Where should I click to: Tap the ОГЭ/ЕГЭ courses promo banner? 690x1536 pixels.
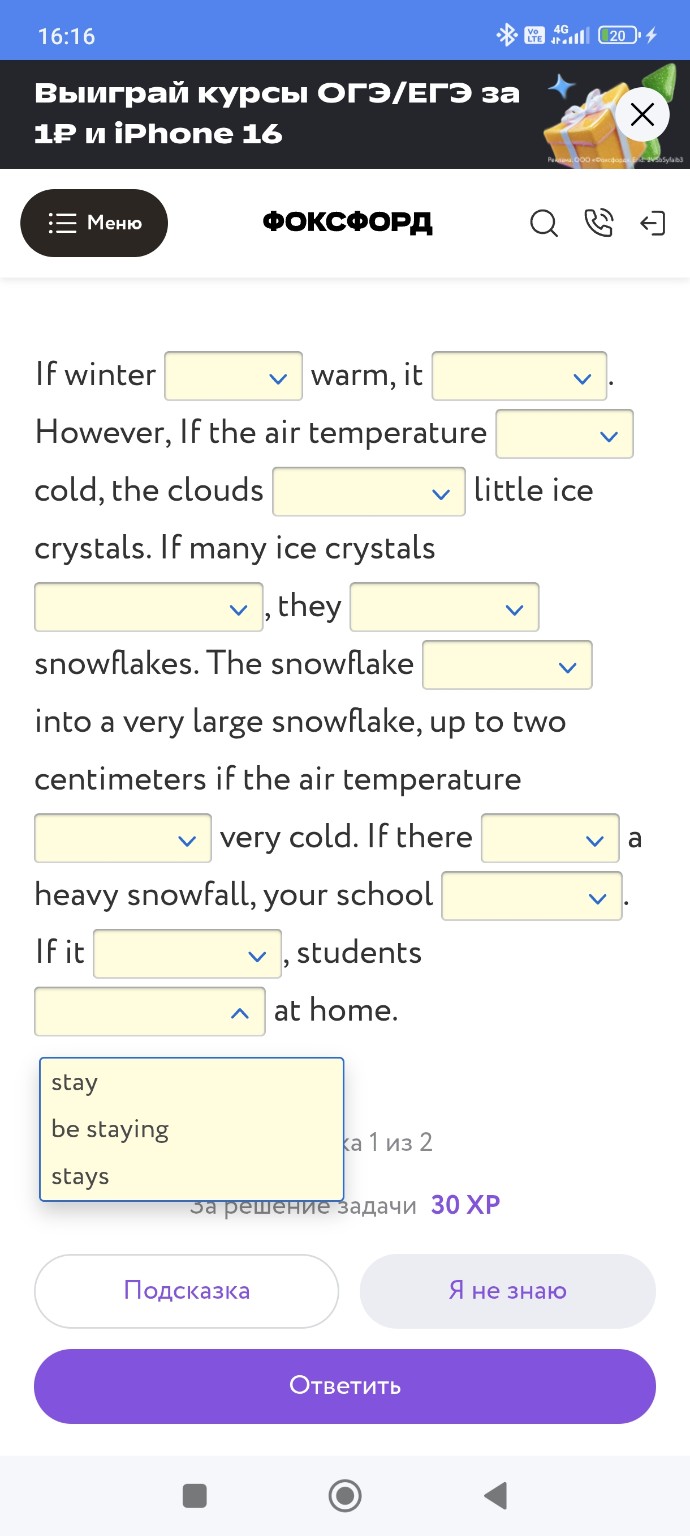[x=280, y=114]
